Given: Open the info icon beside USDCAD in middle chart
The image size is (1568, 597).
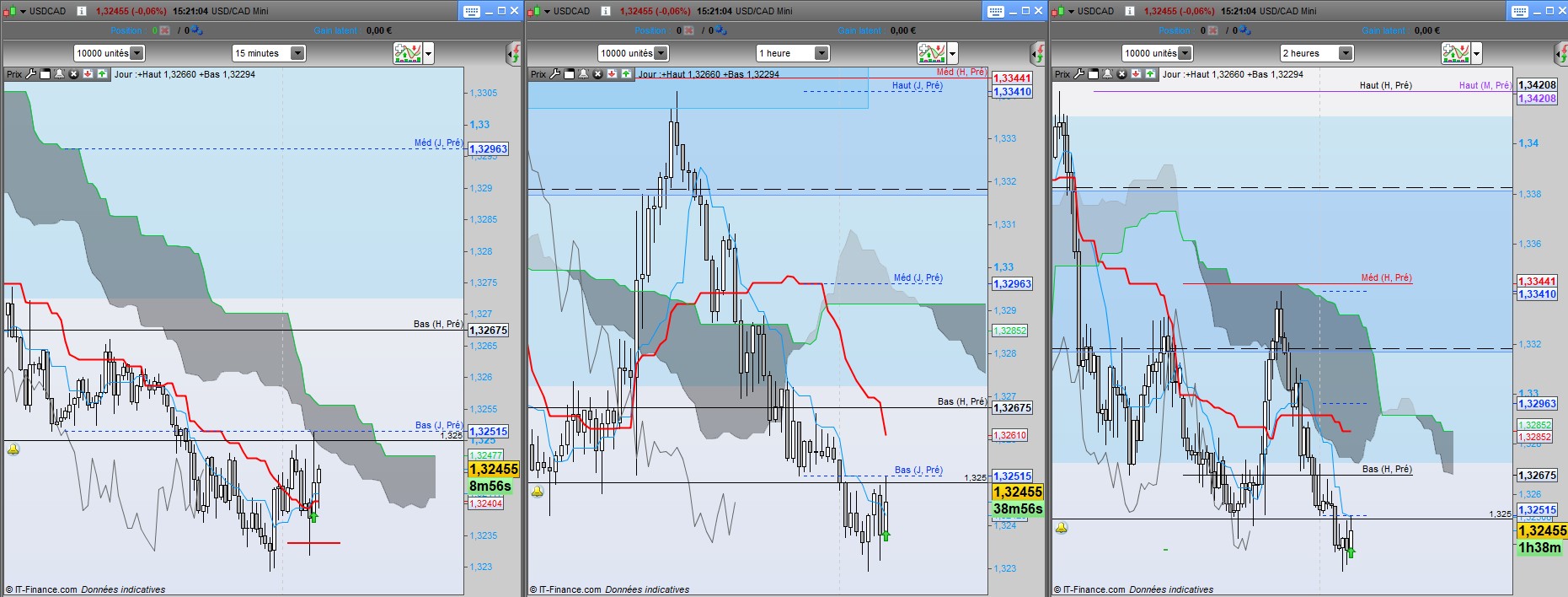Looking at the screenshot, I should 607,11.
